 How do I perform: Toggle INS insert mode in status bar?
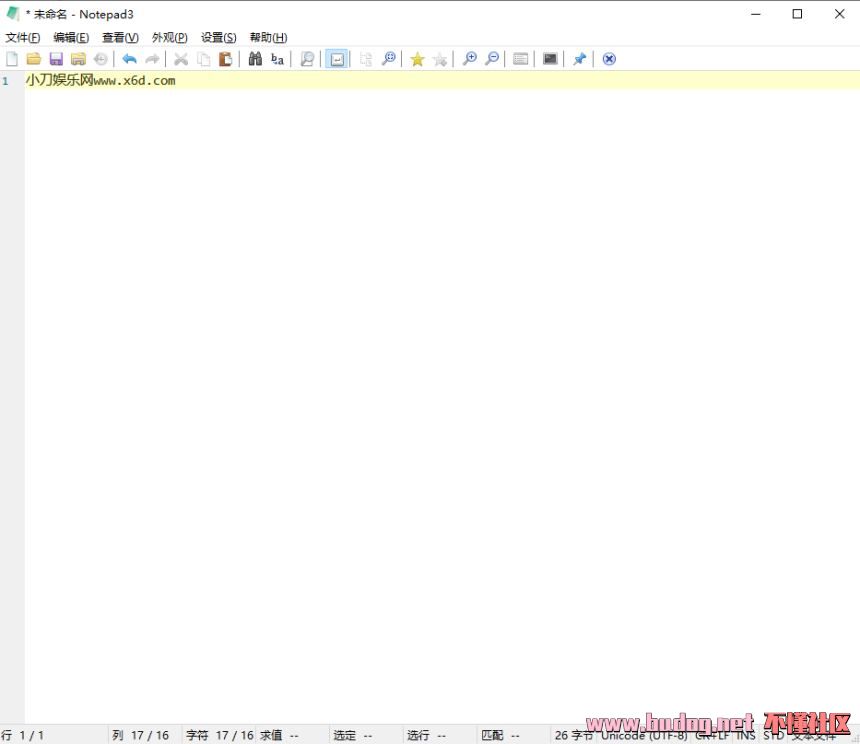[x=746, y=735]
